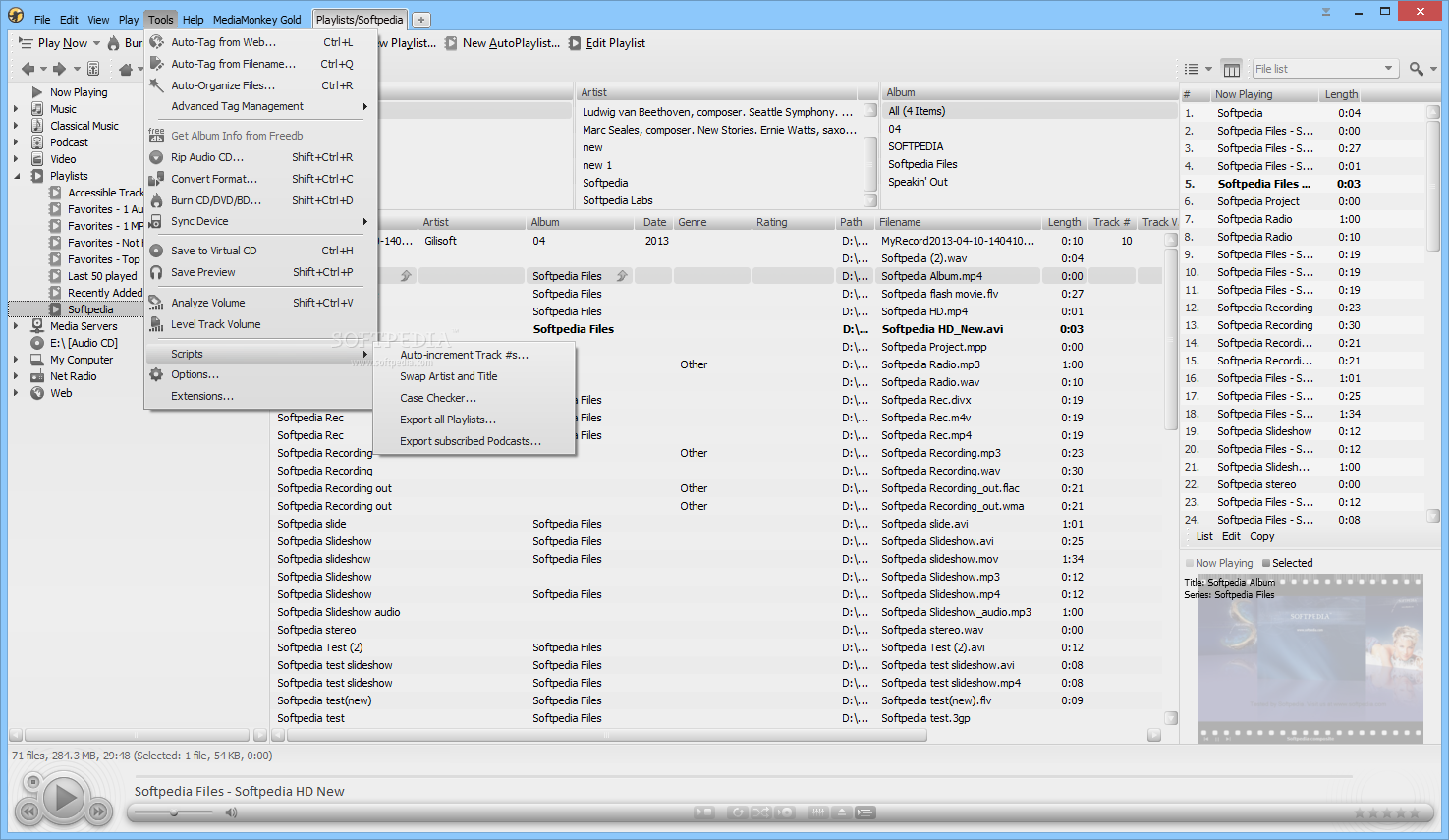Screen dimensions: 1449x840
Task: Click the Options gear icon in Tools menu
Action: coord(156,374)
